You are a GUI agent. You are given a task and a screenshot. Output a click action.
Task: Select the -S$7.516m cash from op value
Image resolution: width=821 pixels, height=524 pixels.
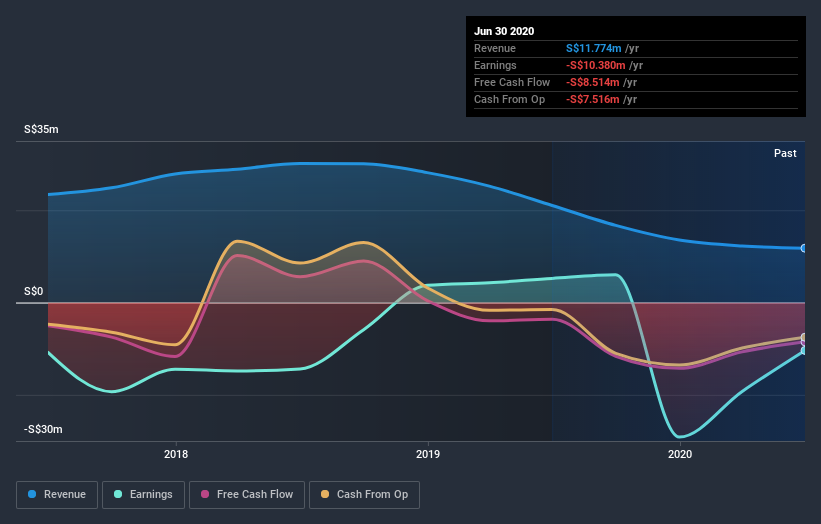[x=593, y=99]
